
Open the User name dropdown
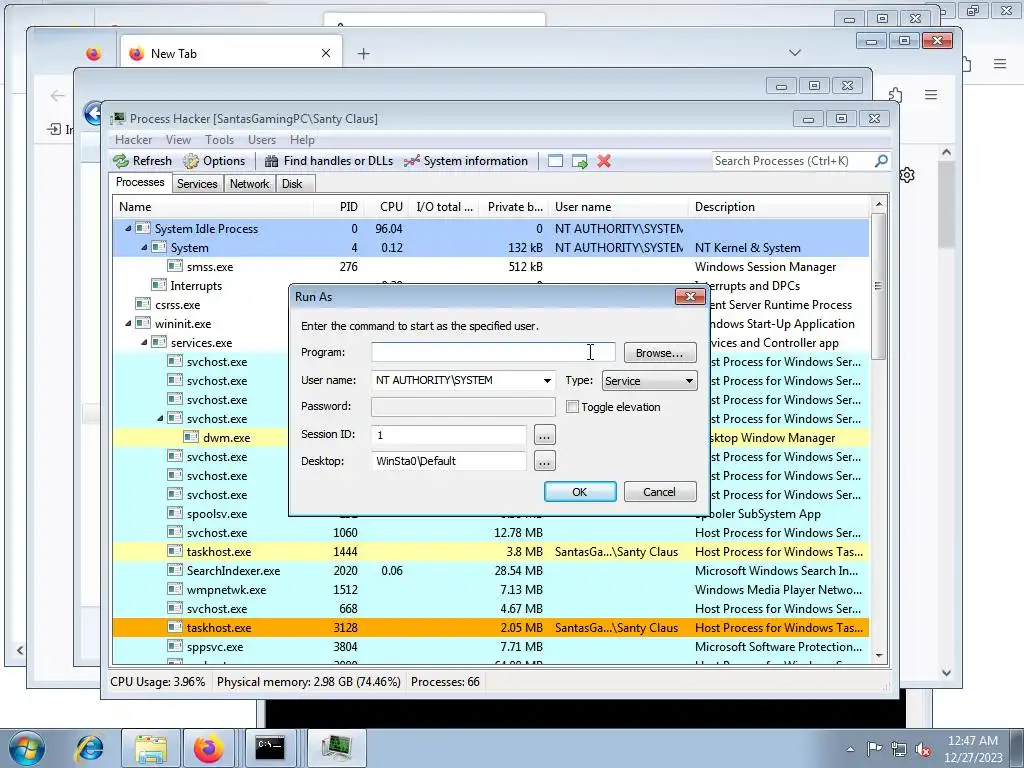(547, 381)
